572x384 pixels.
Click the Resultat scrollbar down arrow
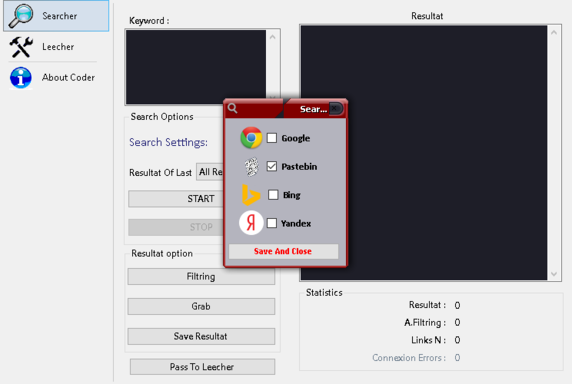[x=554, y=274]
